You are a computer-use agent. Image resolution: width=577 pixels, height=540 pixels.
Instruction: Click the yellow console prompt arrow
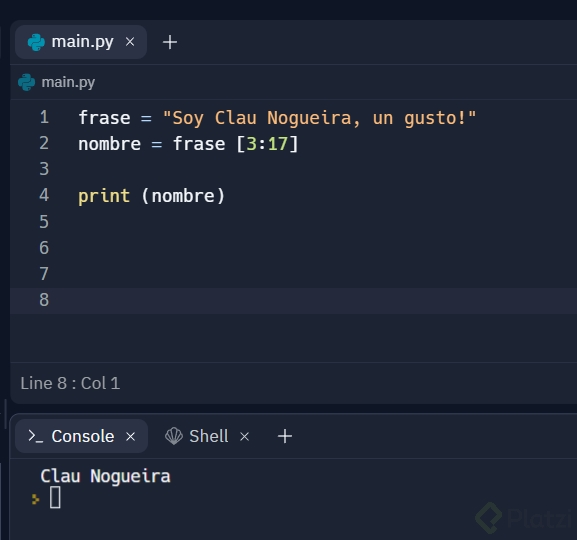[35, 499]
